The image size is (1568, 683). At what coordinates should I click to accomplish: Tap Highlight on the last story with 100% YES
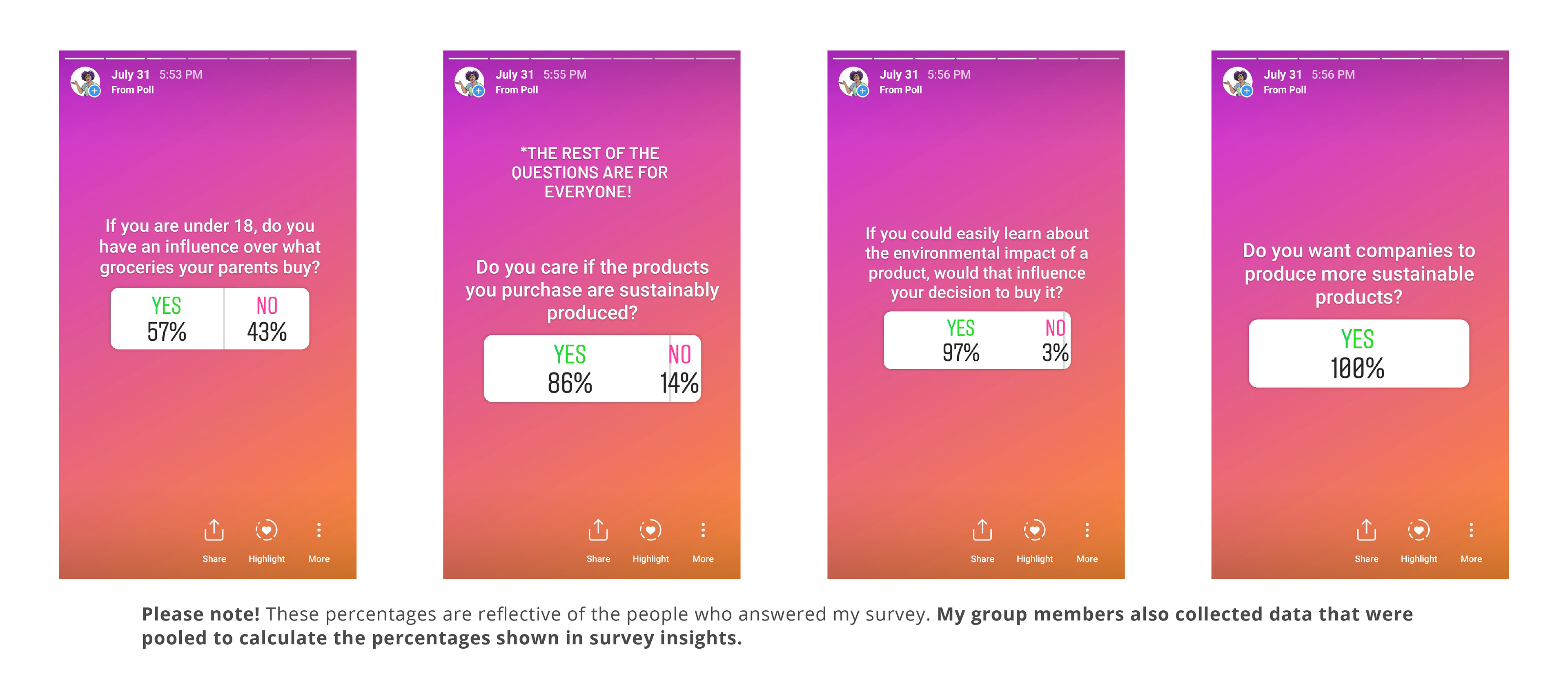1418,530
